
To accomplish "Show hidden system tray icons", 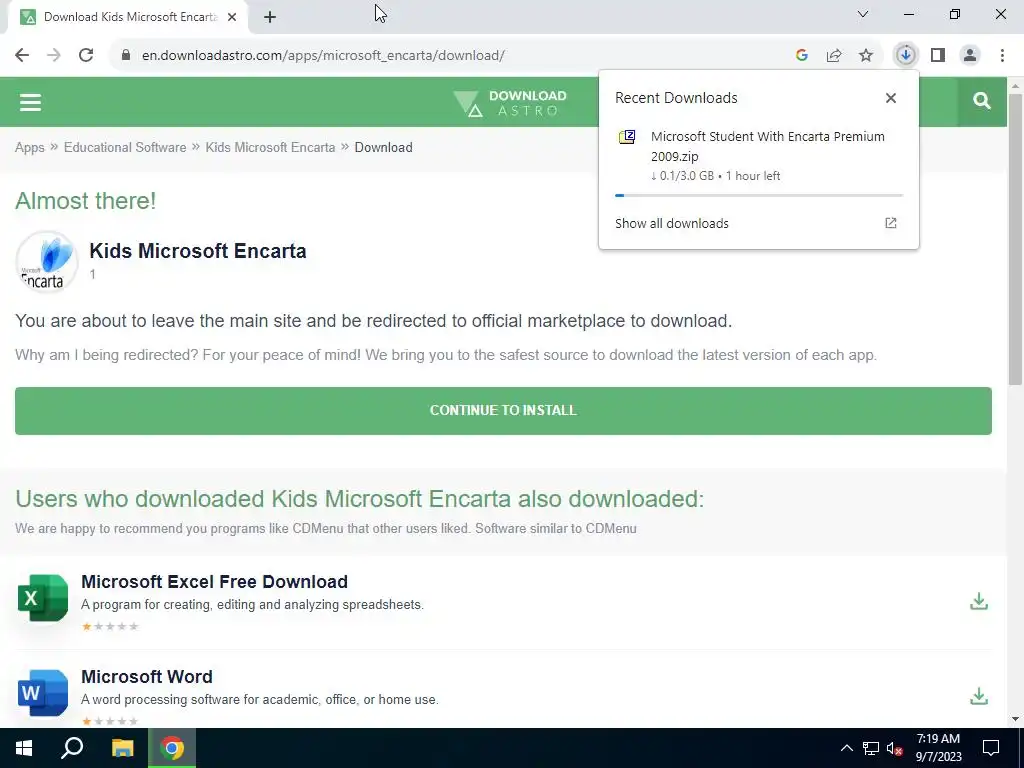I will [x=846, y=748].
